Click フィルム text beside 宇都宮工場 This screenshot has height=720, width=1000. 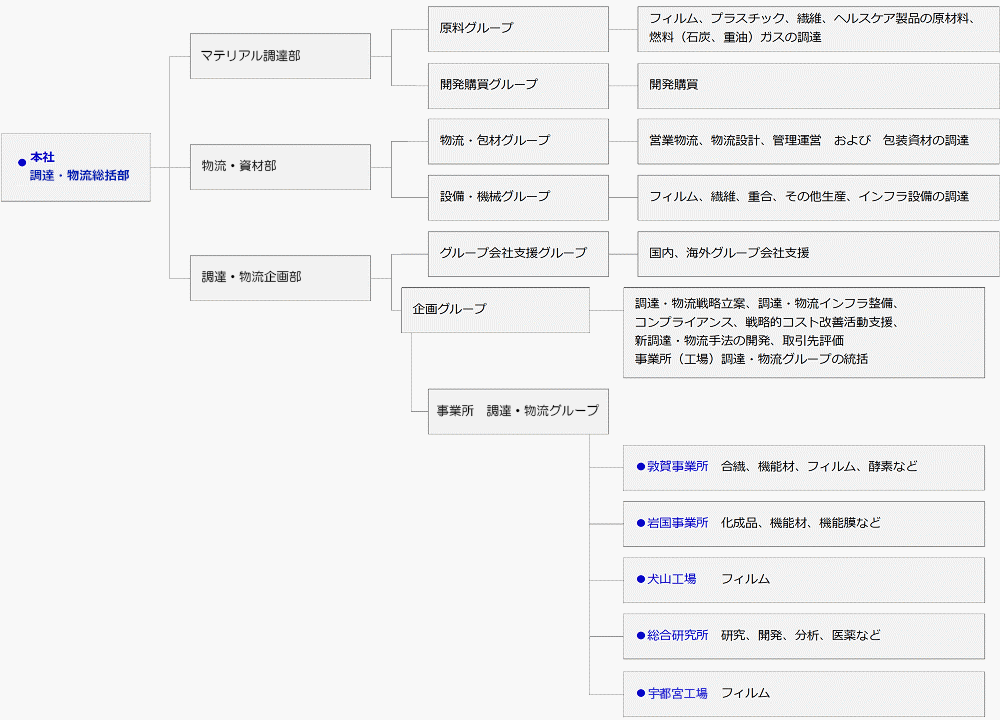pyautogui.click(x=745, y=693)
